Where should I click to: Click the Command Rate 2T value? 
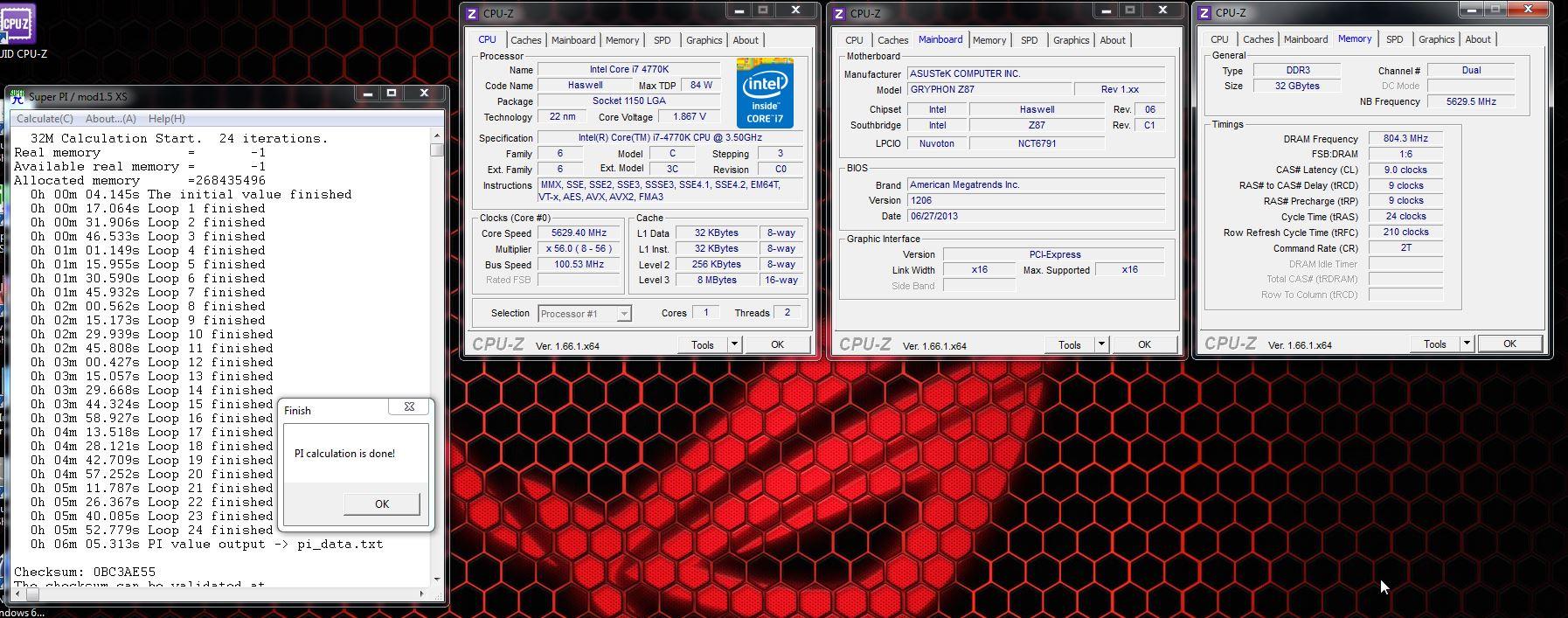click(1405, 248)
